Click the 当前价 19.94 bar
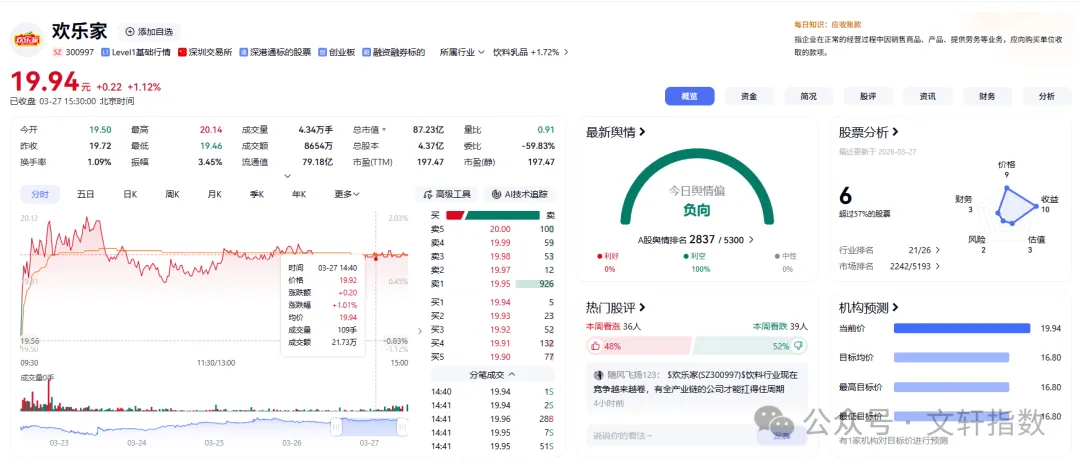 (x=962, y=328)
